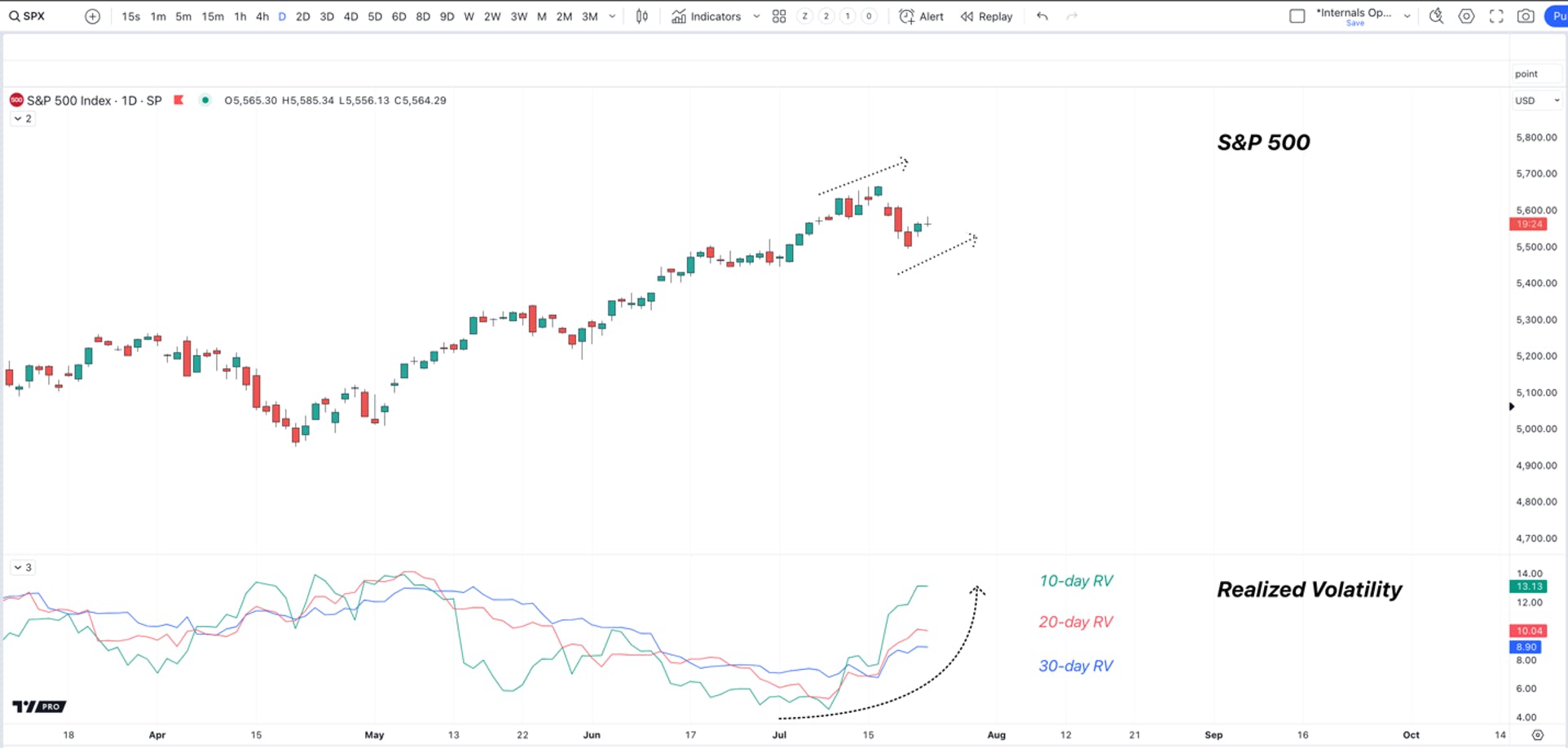Click the 13.13 green RV value label
Image resolution: width=1568 pixels, height=748 pixels.
[1529, 587]
